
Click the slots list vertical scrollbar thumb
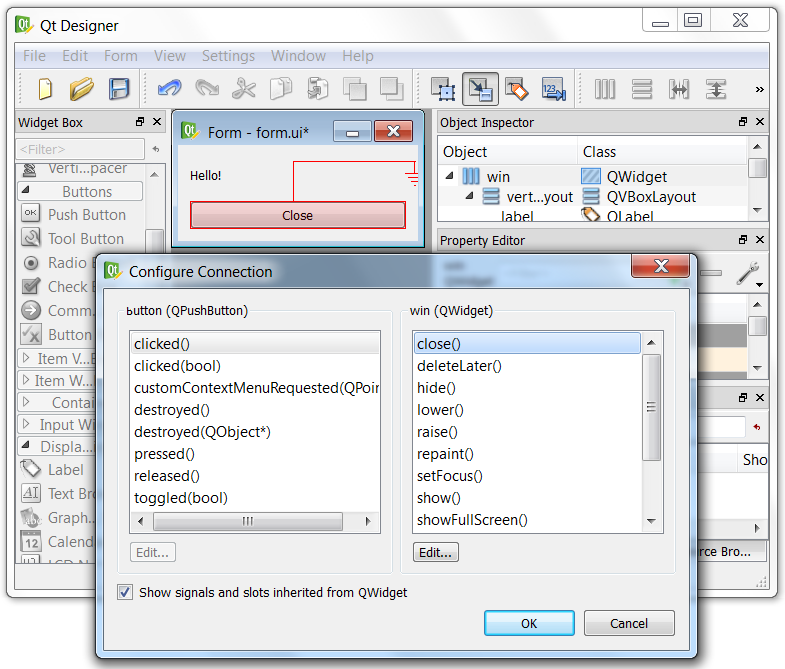[651, 407]
